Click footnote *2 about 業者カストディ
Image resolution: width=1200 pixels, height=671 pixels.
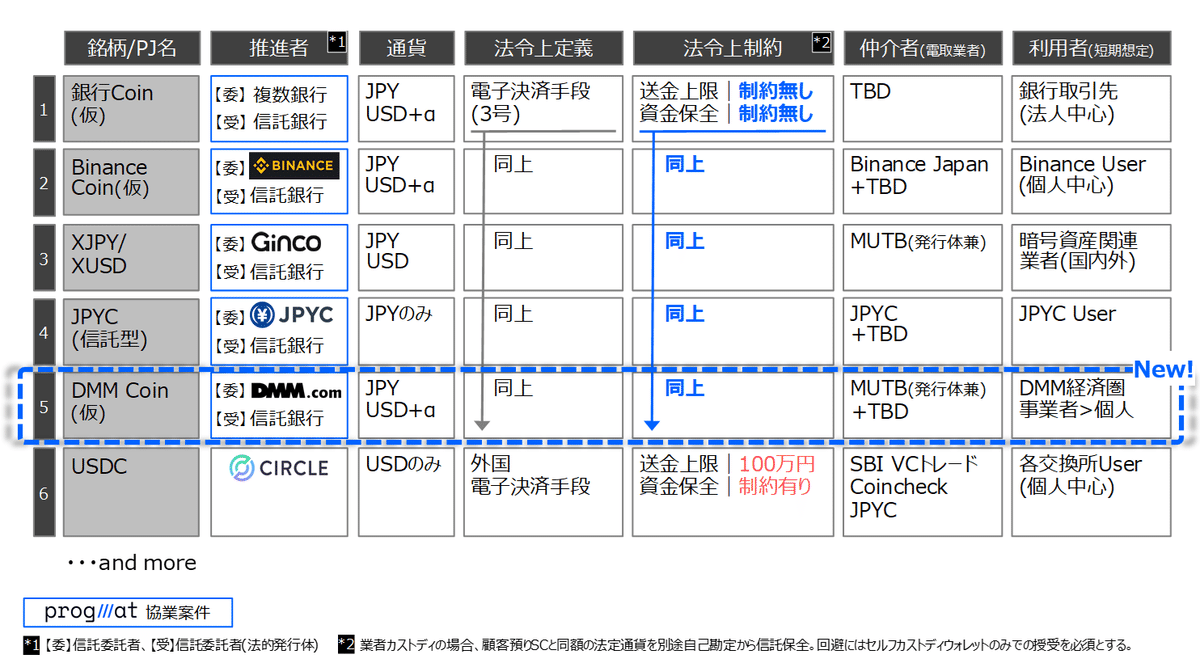click(735, 646)
